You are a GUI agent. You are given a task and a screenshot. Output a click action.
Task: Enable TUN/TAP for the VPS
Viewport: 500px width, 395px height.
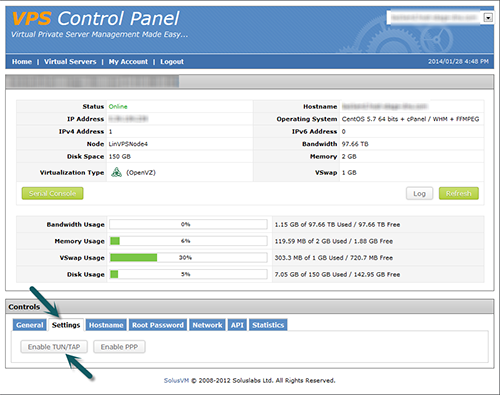coord(54,347)
